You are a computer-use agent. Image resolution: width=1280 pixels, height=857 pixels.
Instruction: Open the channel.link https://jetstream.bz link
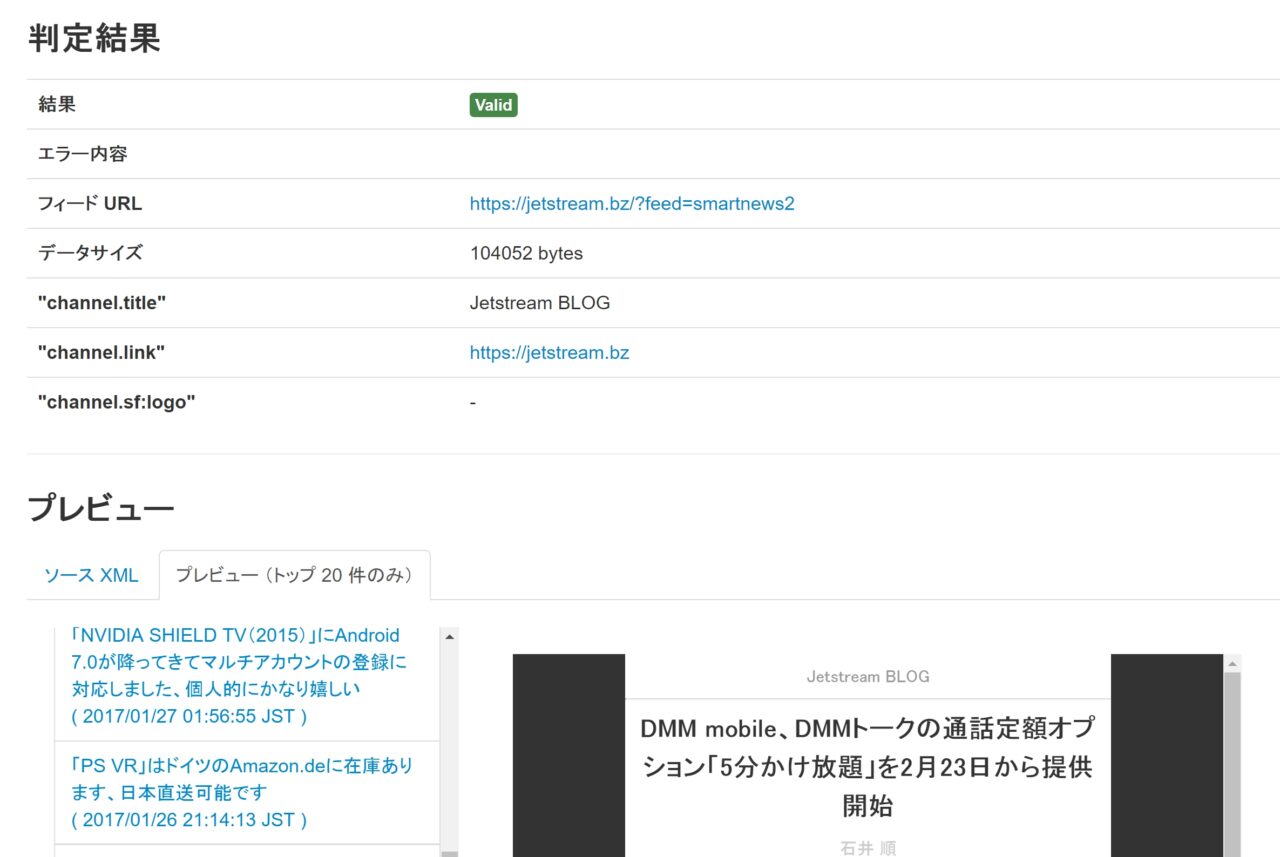tap(549, 353)
